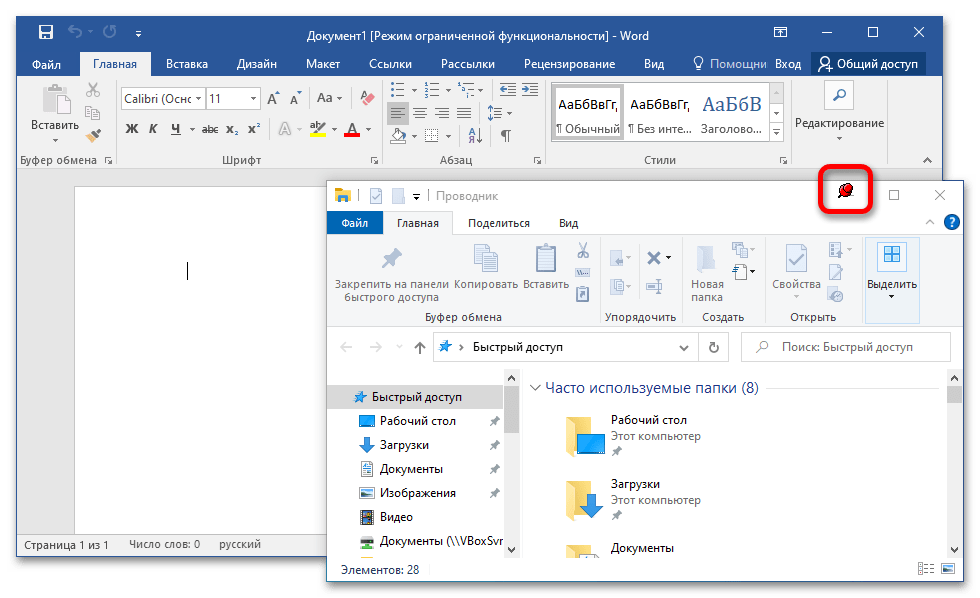Open the Вставка tab in Word
The height and width of the screenshot is (598, 980).
[x=187, y=64]
